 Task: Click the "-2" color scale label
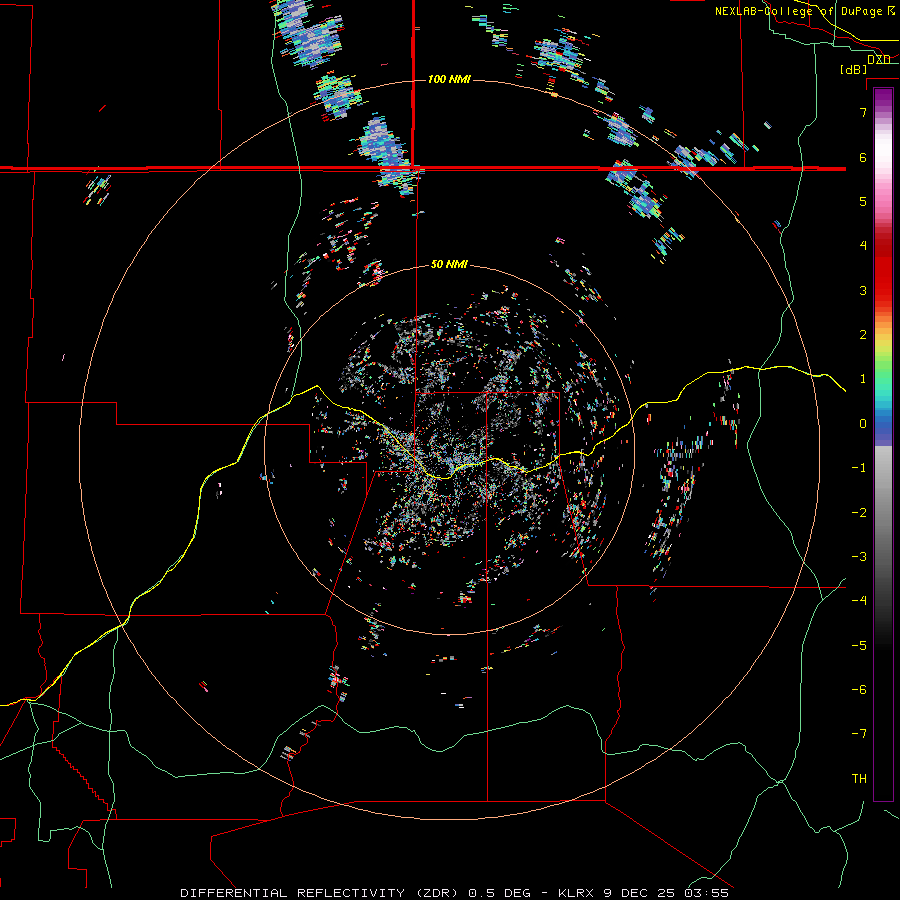[859, 513]
